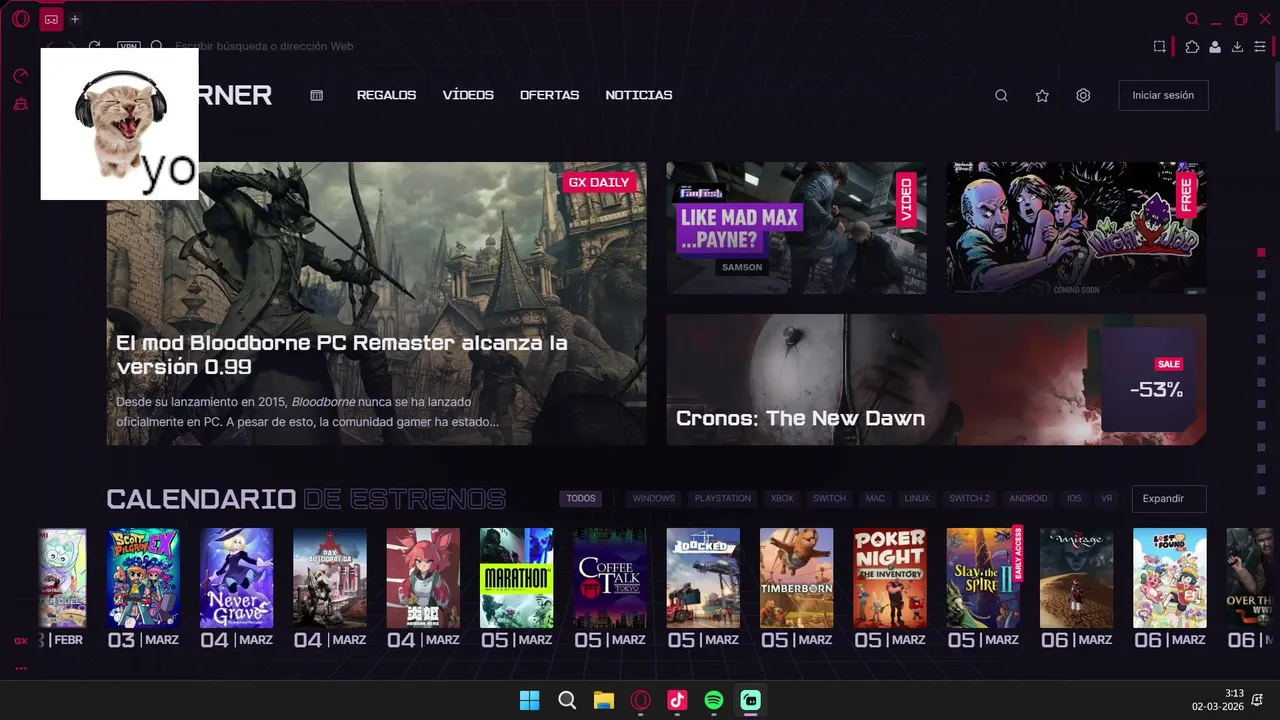Open the extensions puzzle icon
1280x720 pixels.
point(1192,46)
